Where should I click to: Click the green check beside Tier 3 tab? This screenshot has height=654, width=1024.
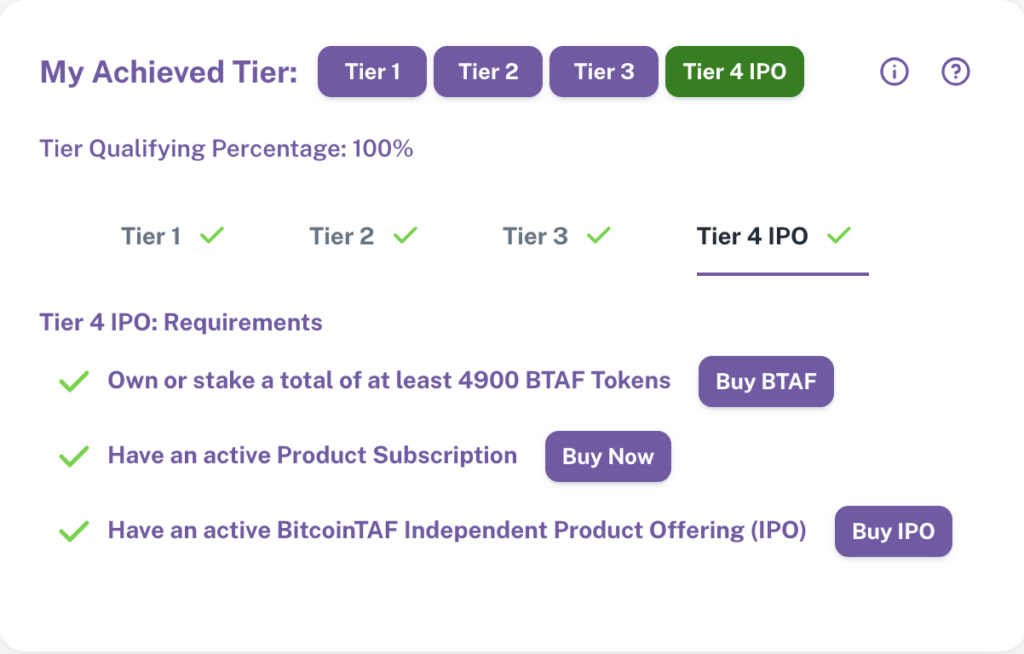click(x=599, y=235)
